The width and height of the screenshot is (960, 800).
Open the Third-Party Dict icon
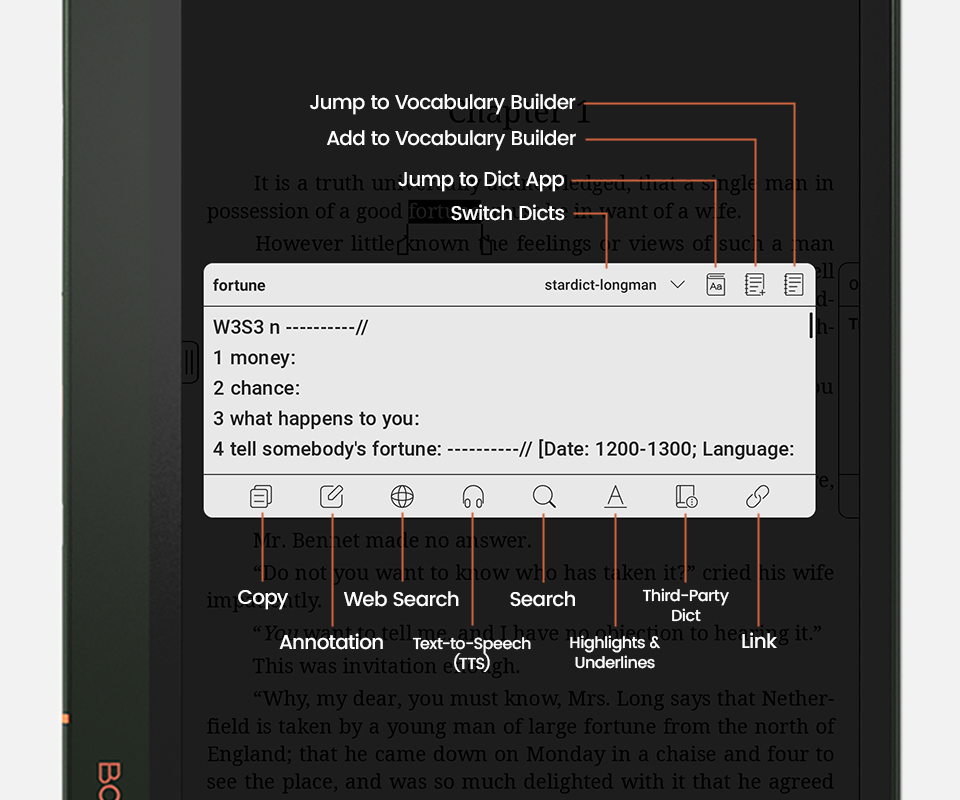click(686, 496)
